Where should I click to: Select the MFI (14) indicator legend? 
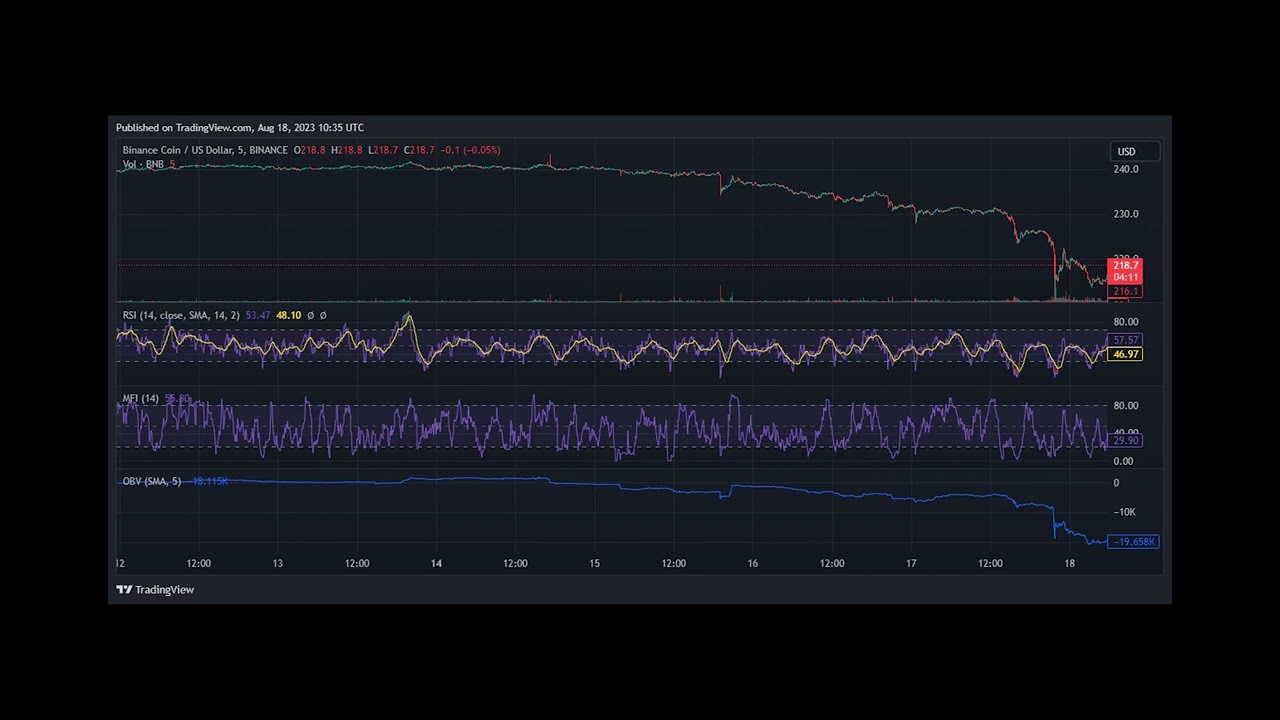tap(141, 399)
